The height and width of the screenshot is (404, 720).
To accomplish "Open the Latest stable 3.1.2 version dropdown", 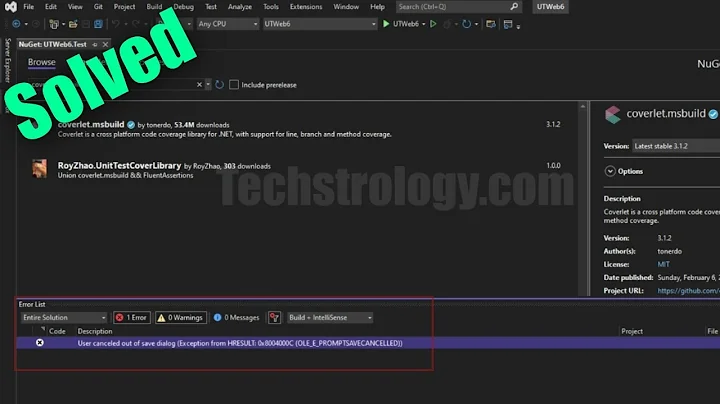I will point(676,146).
